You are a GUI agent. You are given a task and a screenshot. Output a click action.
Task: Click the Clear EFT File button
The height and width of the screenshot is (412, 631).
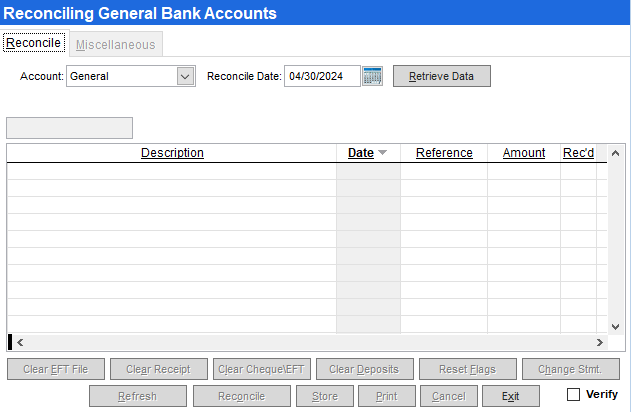pos(56,369)
